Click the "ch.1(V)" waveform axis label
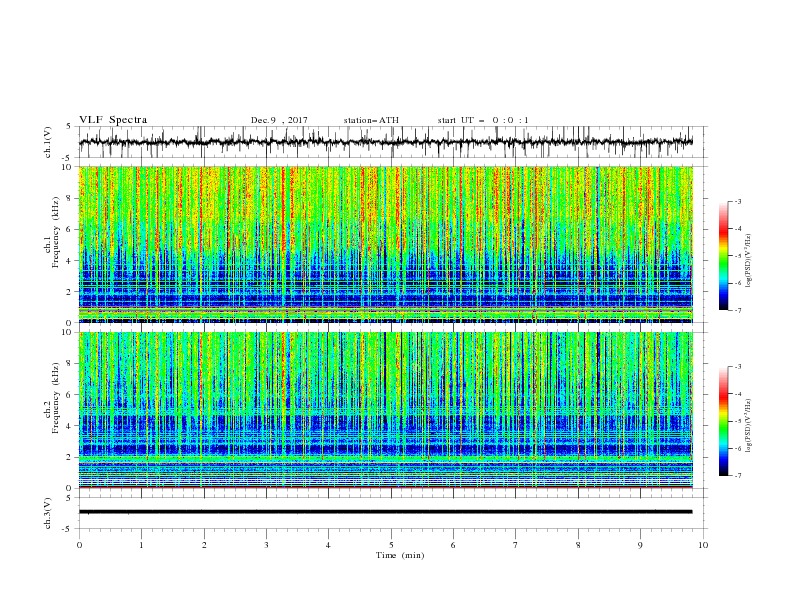This screenshot has width=792, height=612. pos(48,142)
